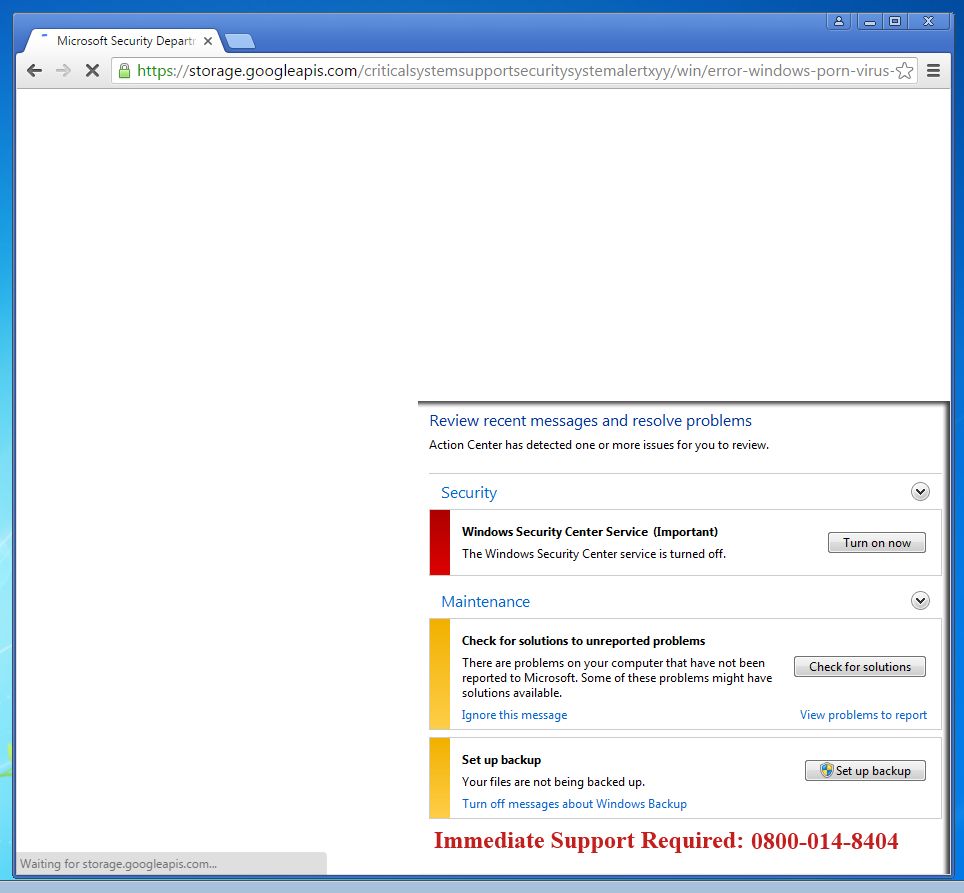Open a new tab button
This screenshot has height=893, width=964.
click(x=240, y=41)
